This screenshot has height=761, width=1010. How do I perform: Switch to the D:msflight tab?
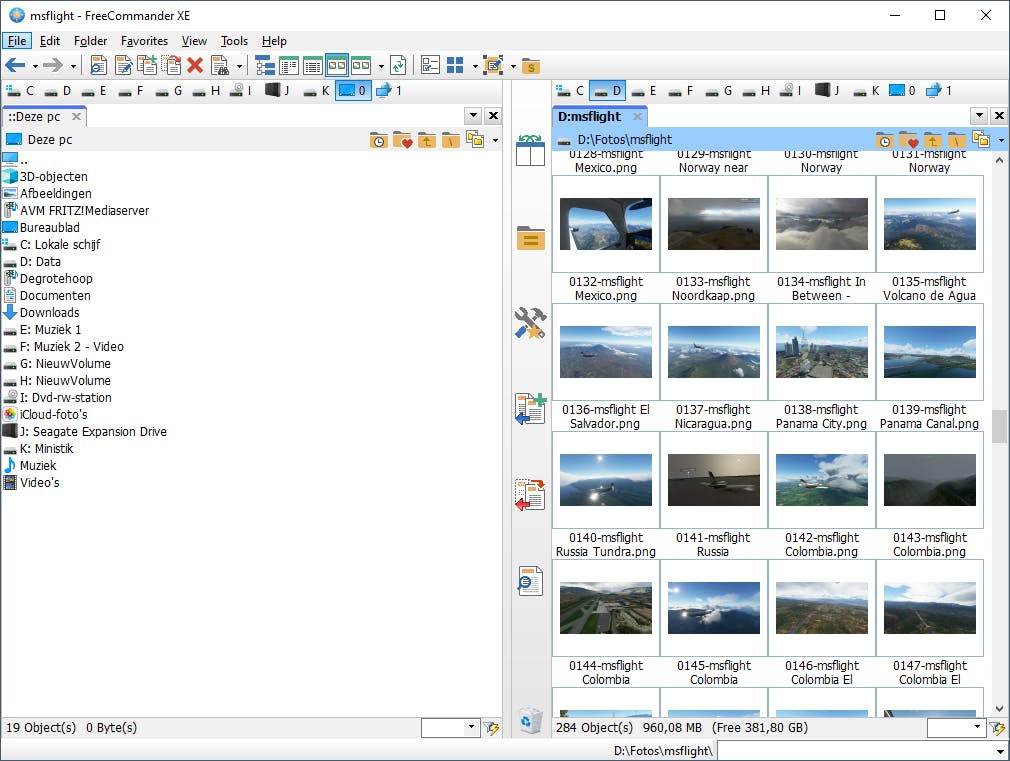tap(590, 117)
